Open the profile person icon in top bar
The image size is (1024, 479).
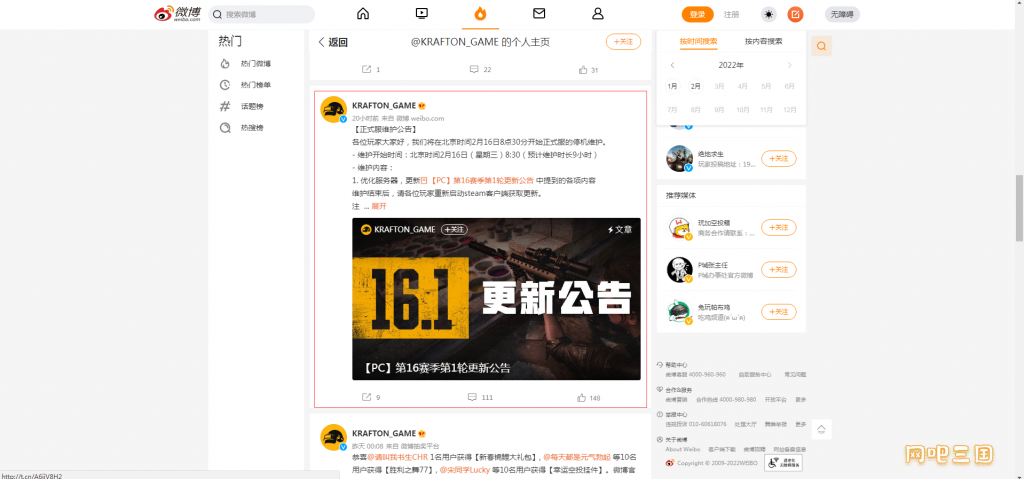(598, 14)
